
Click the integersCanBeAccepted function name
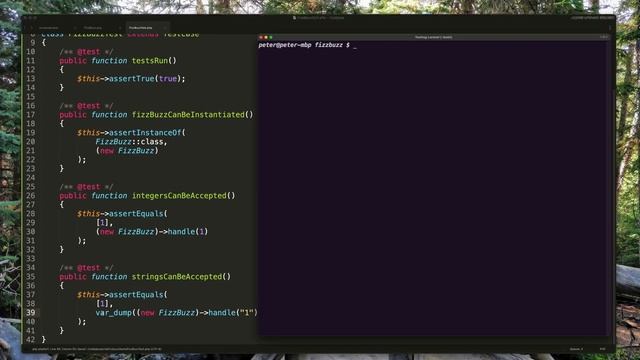click(179, 196)
